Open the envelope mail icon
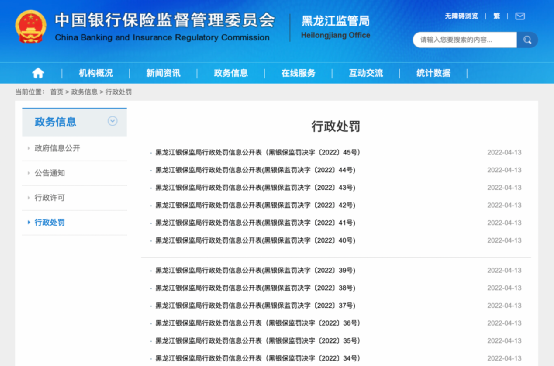Image resolution: width=554 pixels, height=366 pixels. 520,16
